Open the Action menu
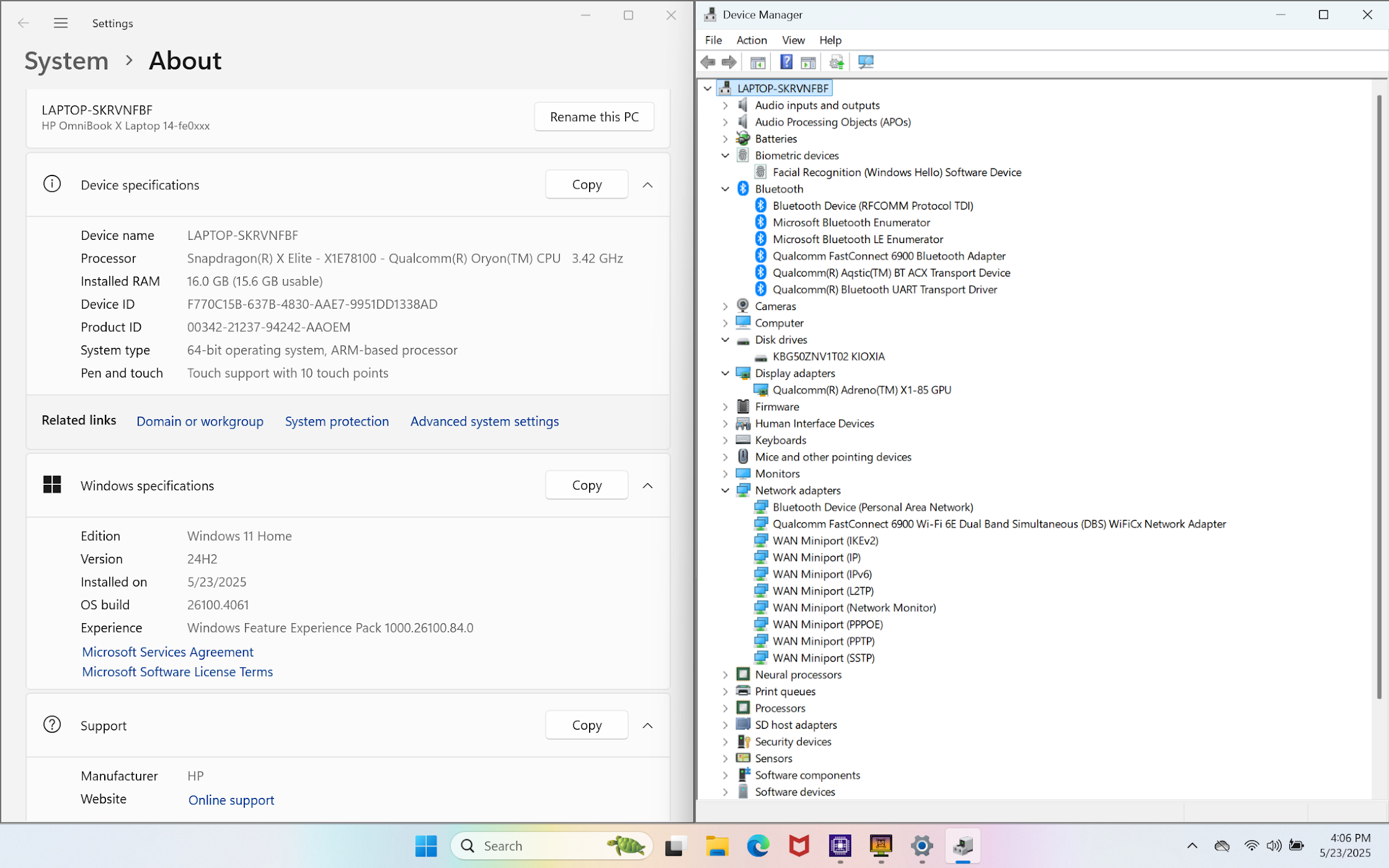 tap(751, 40)
